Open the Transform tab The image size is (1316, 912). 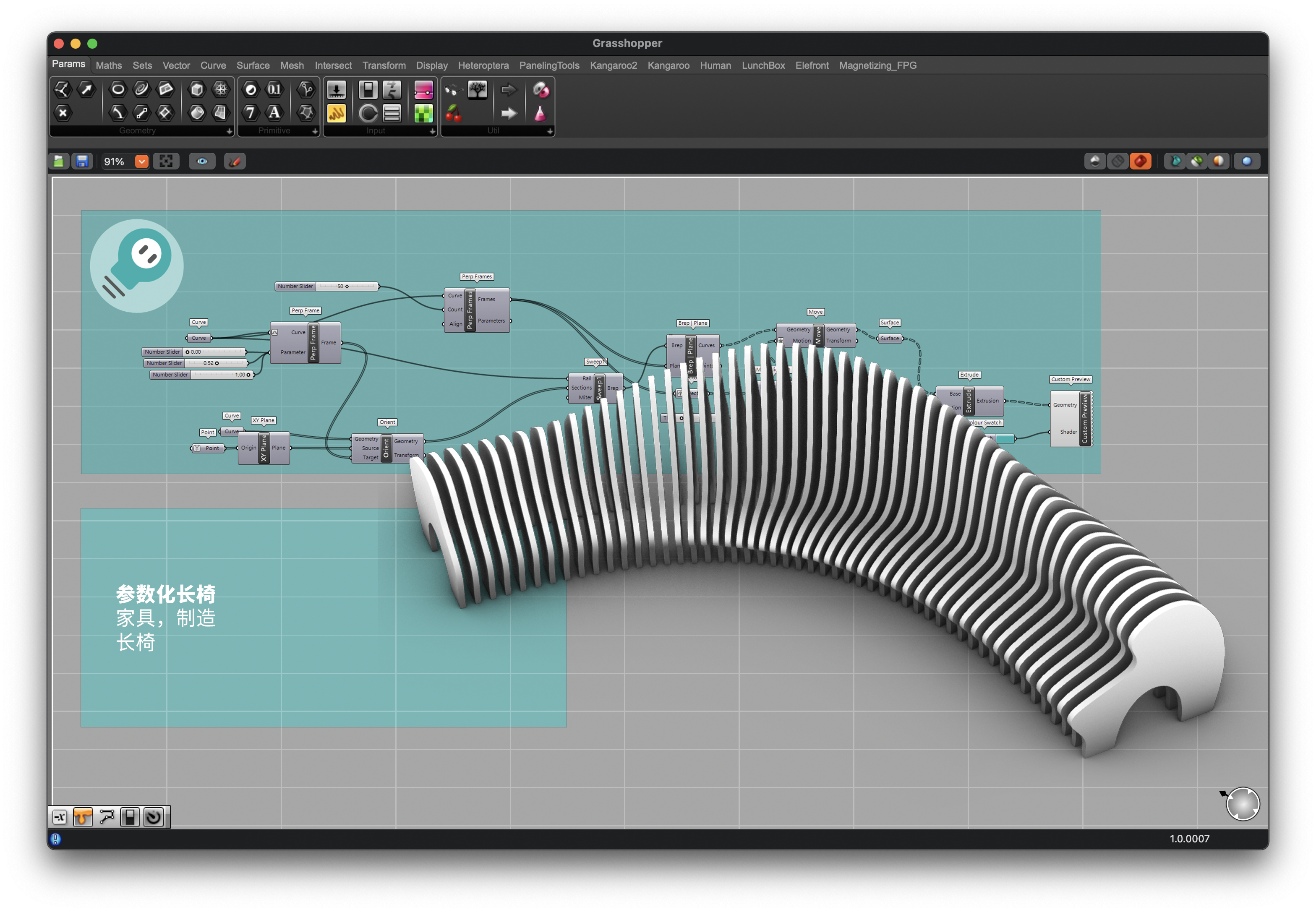[x=384, y=65]
